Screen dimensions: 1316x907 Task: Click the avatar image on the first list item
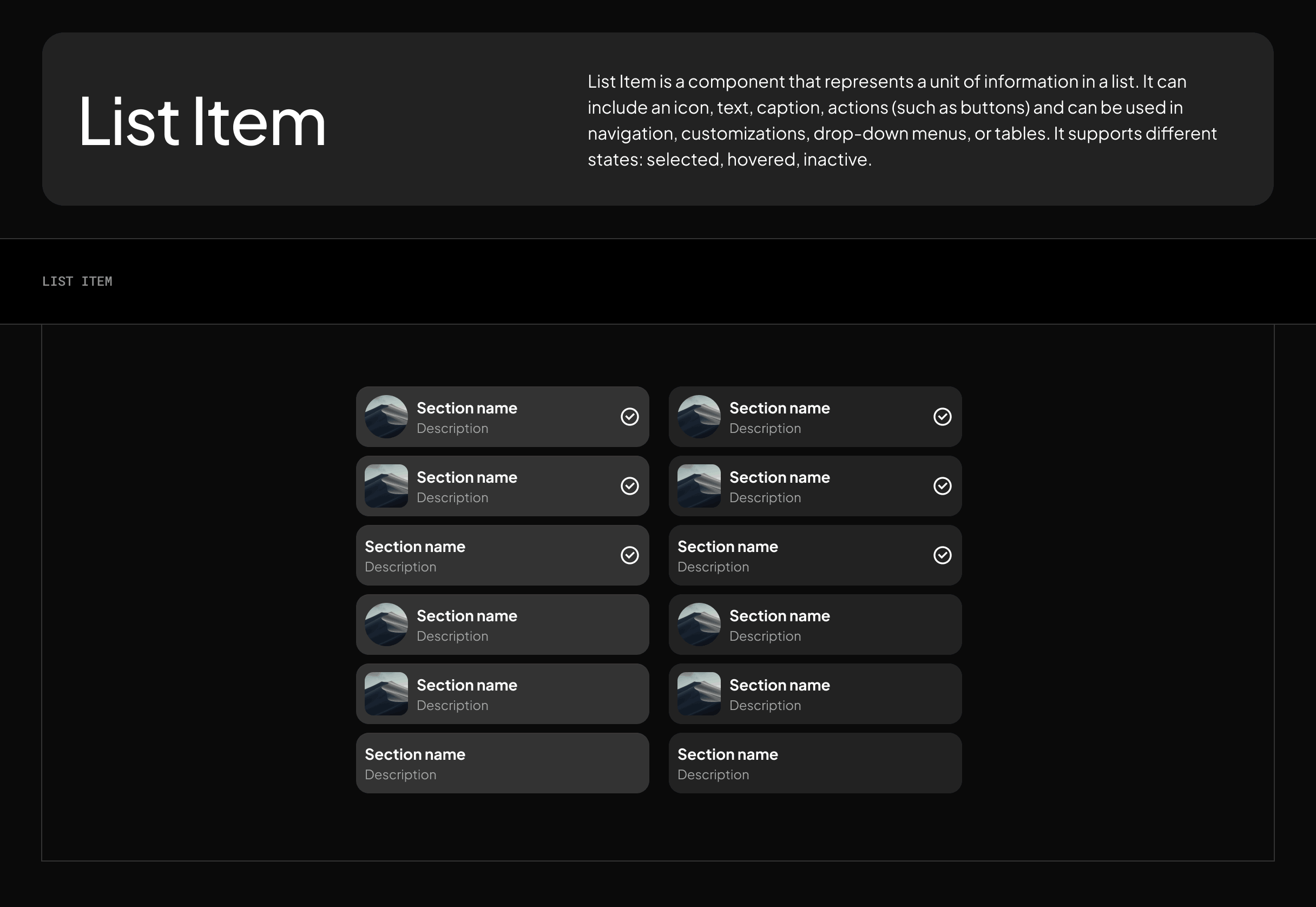pos(386,417)
